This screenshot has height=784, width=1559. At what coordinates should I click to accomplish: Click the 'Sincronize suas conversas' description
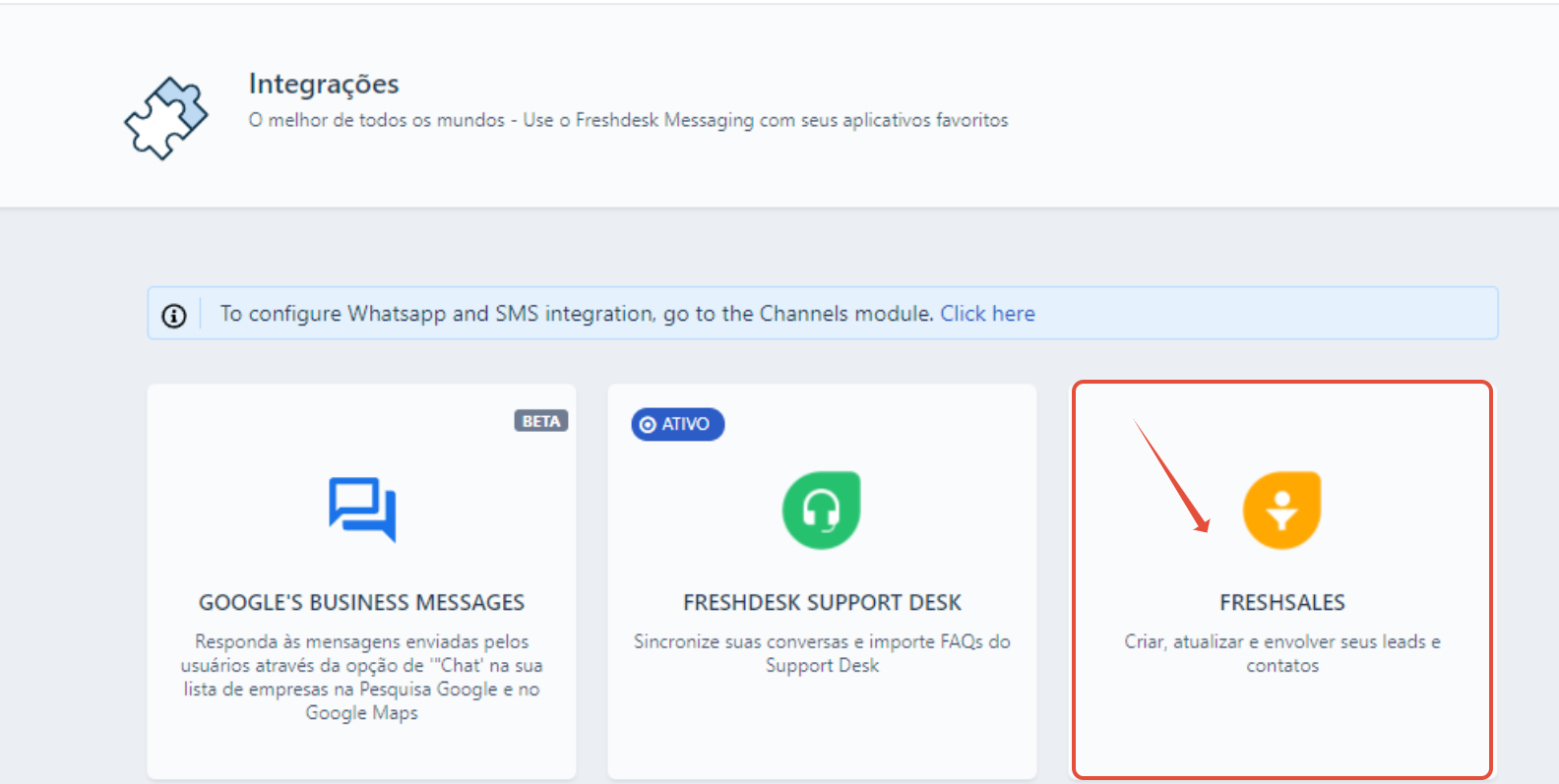[x=822, y=653]
